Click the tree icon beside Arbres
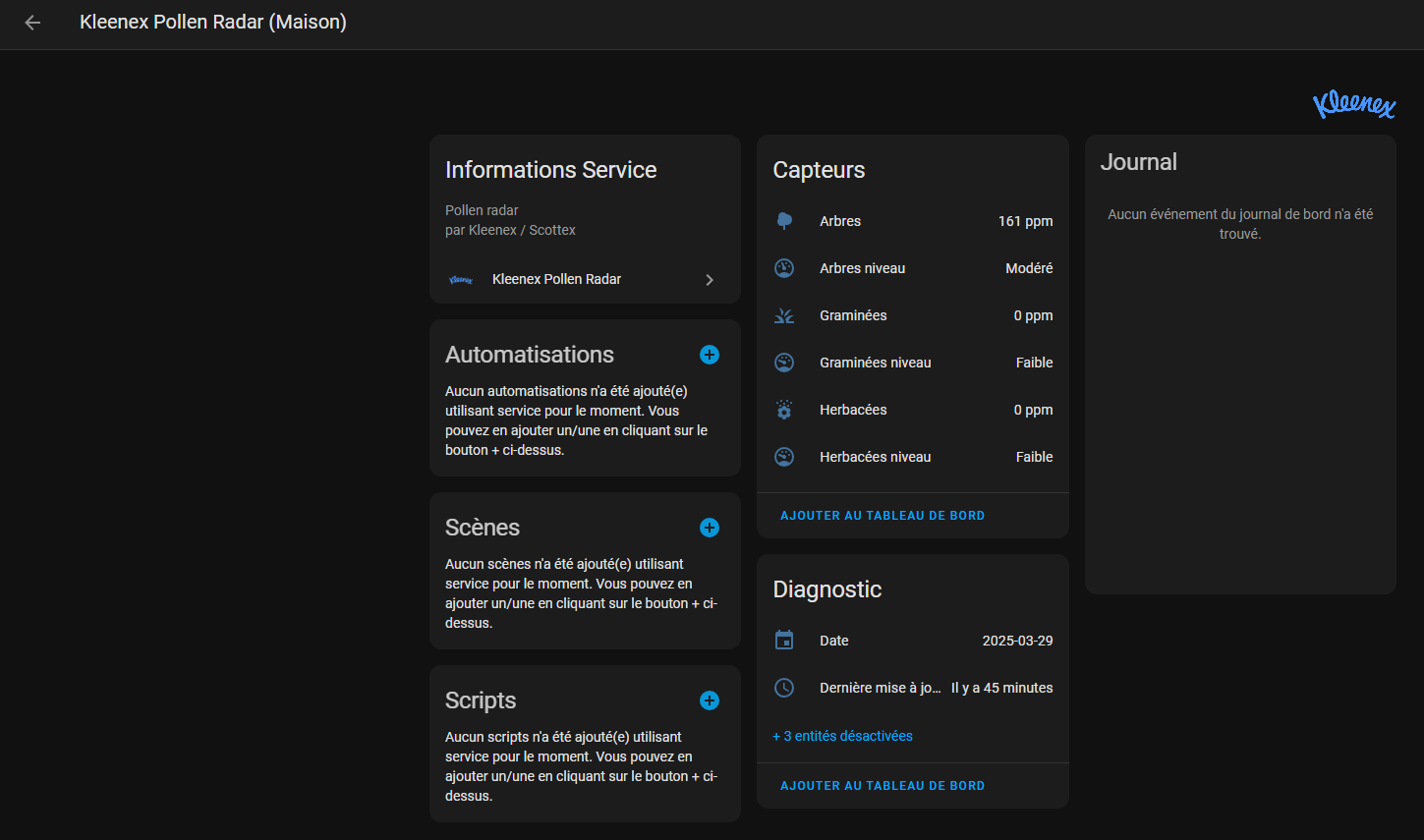1424x840 pixels. (x=784, y=221)
